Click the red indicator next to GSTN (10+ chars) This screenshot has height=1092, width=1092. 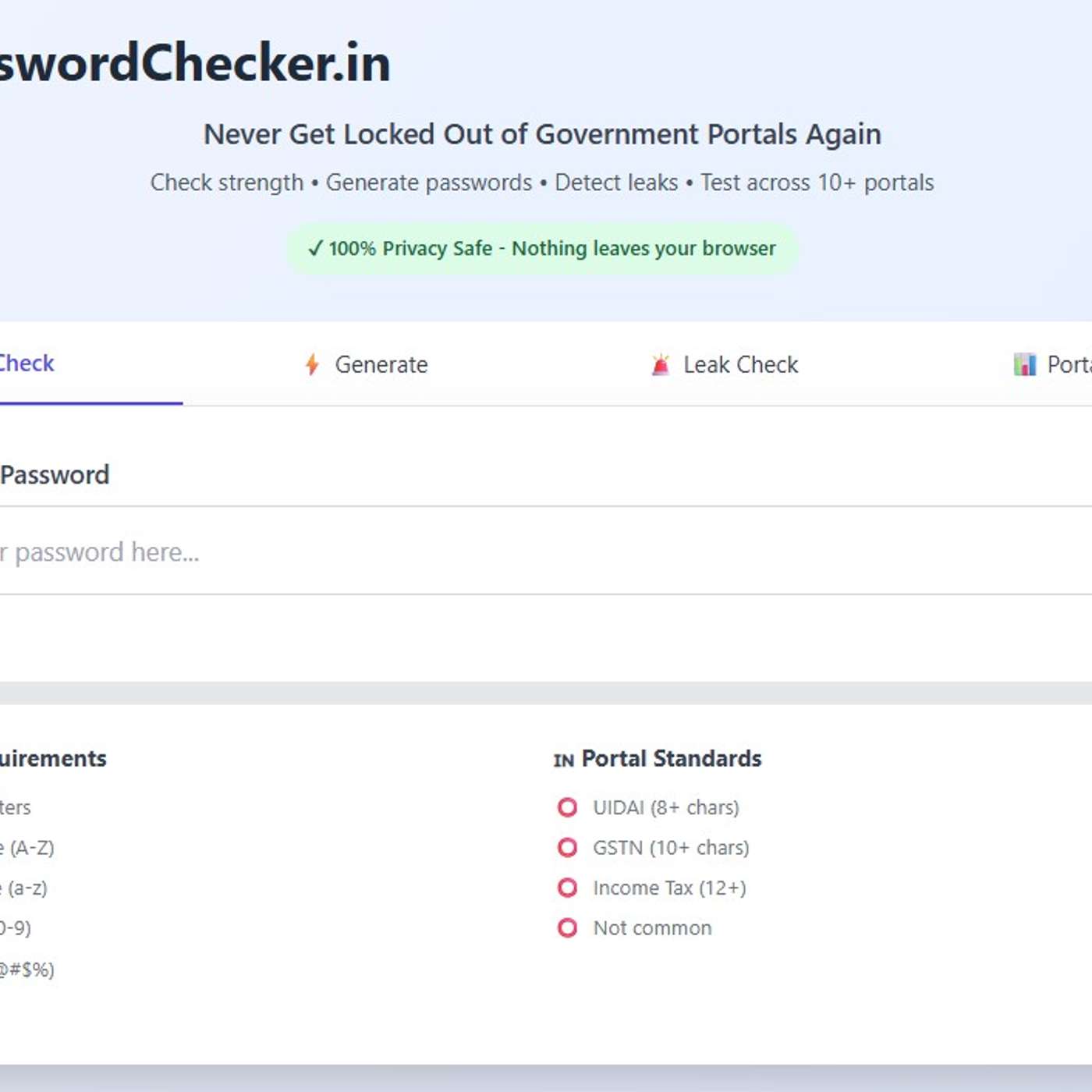point(567,848)
